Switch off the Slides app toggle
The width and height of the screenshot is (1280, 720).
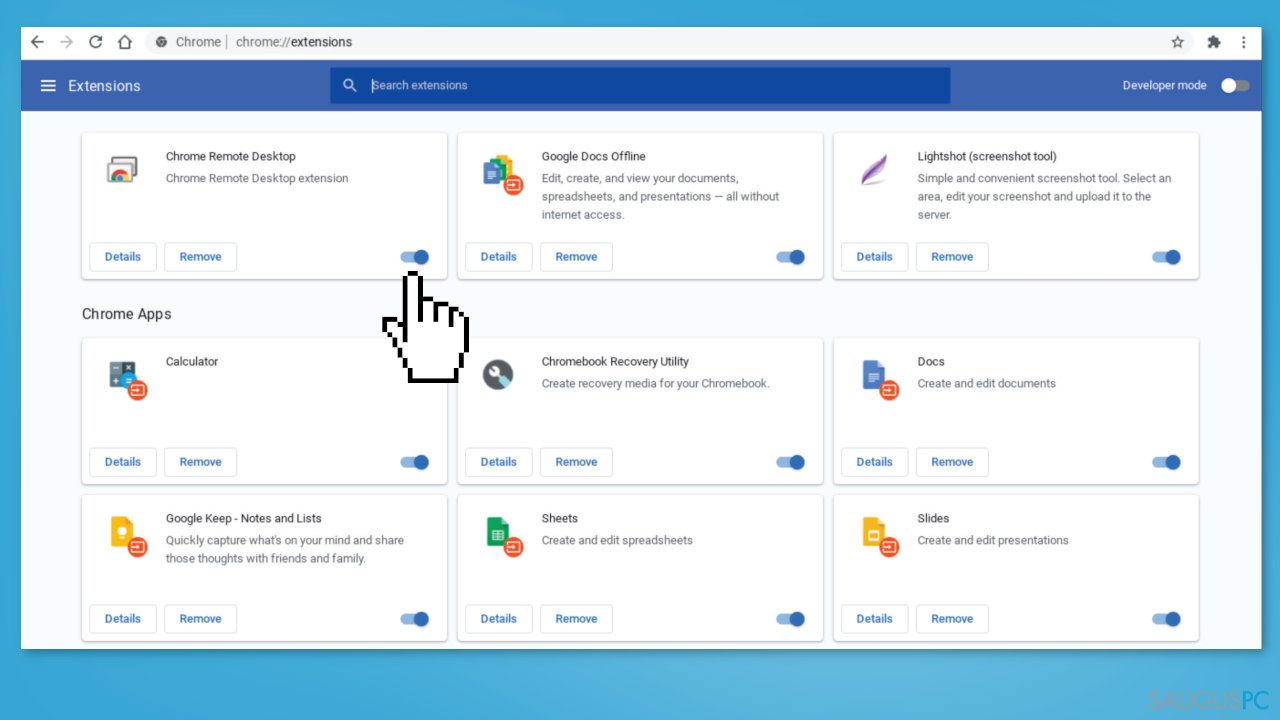point(1167,619)
